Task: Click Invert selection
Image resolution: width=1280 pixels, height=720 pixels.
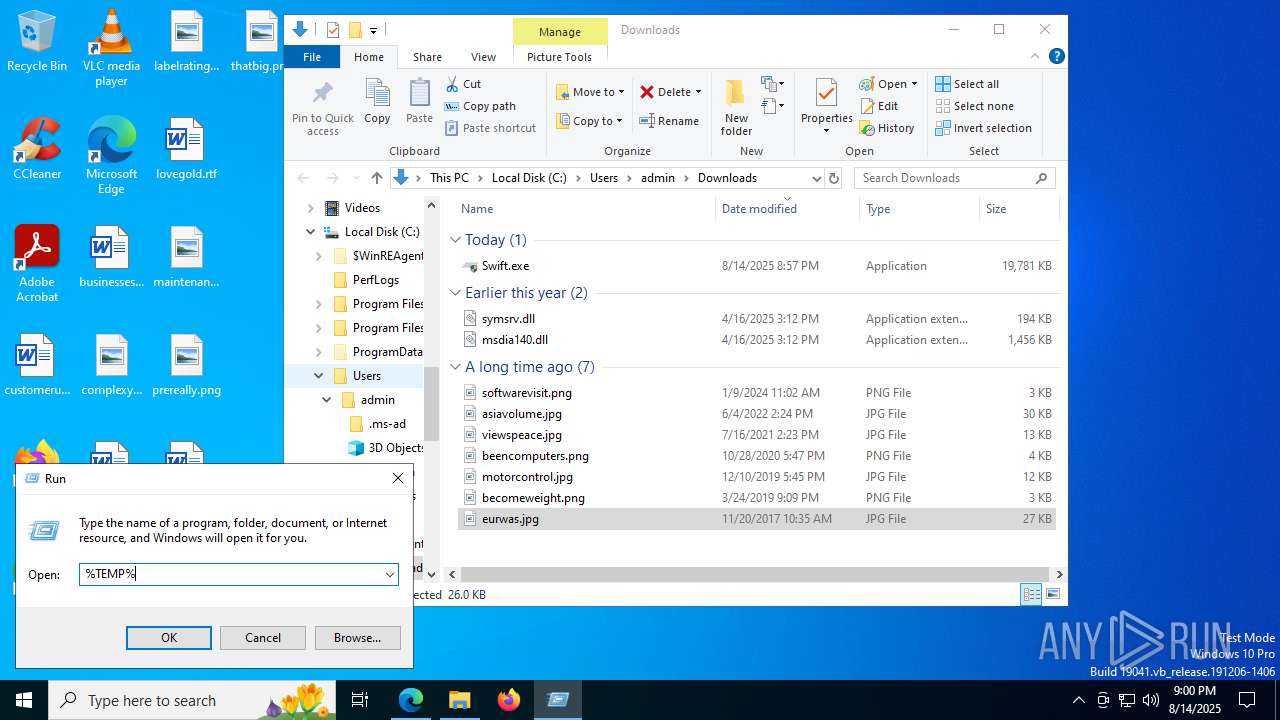Action: click(x=983, y=128)
